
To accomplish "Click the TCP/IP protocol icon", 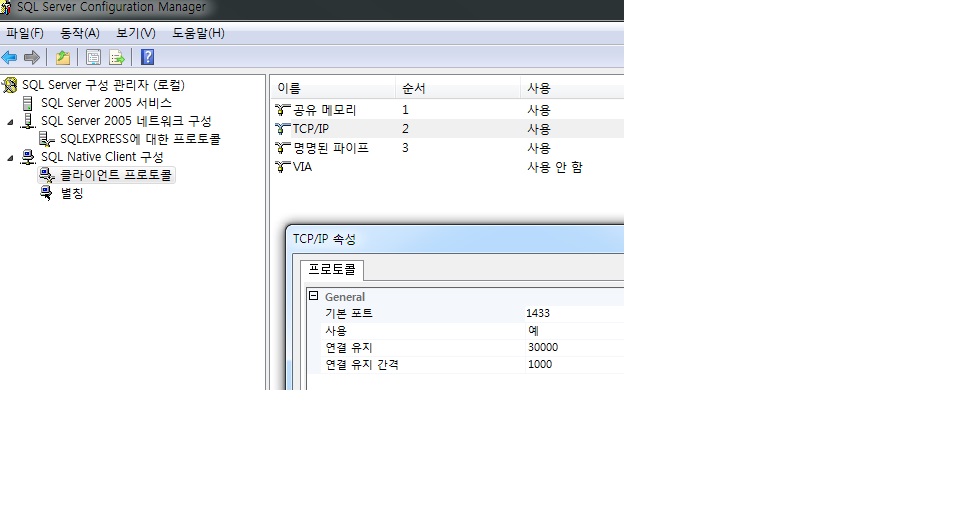I will (x=282, y=129).
